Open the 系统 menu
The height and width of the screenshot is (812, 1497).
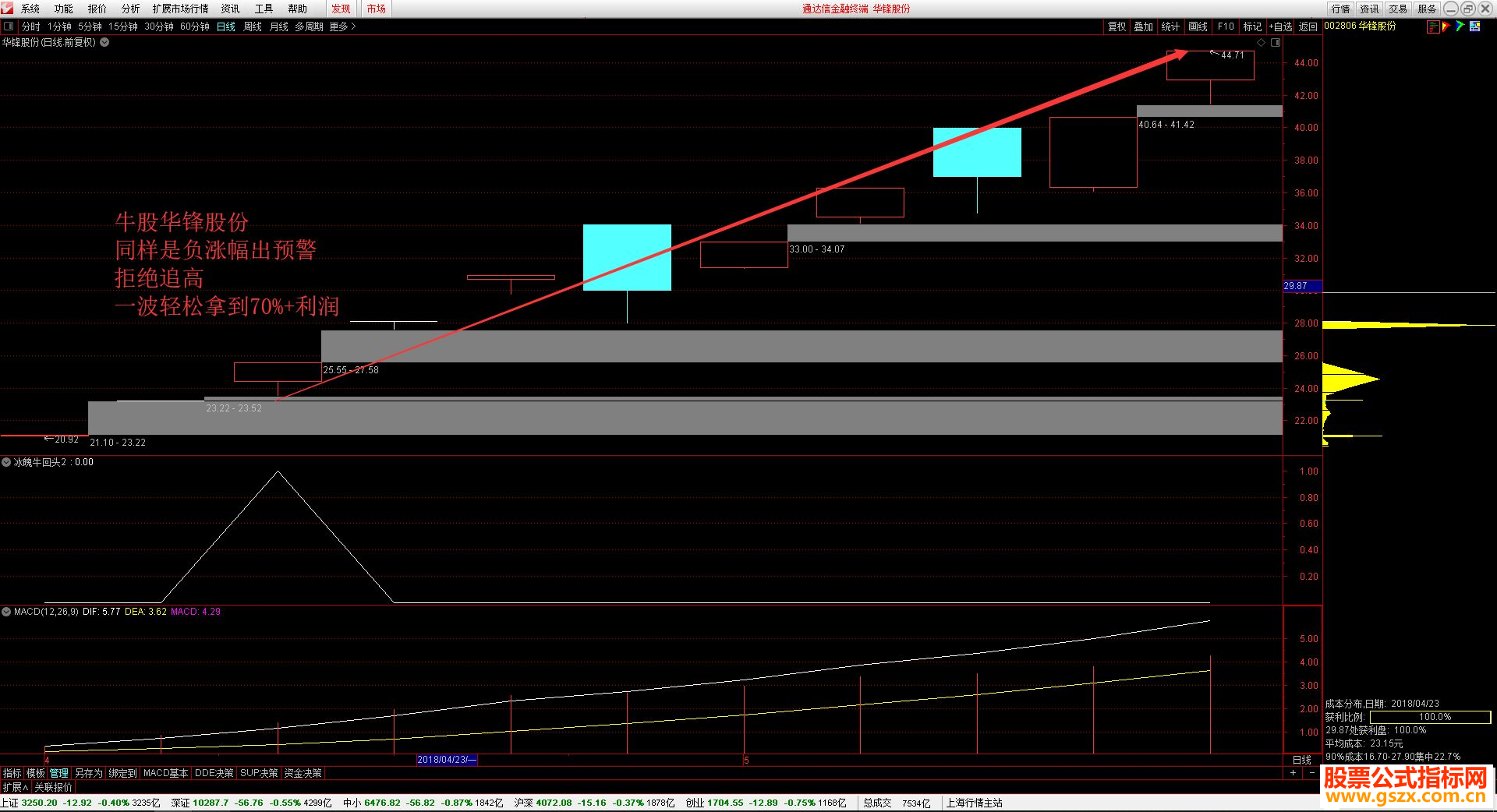point(30,9)
